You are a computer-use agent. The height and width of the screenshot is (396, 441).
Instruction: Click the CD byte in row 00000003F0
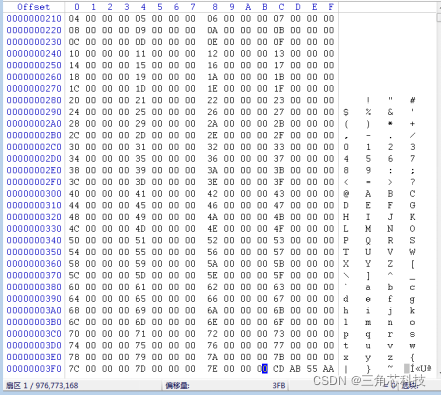pos(279,369)
